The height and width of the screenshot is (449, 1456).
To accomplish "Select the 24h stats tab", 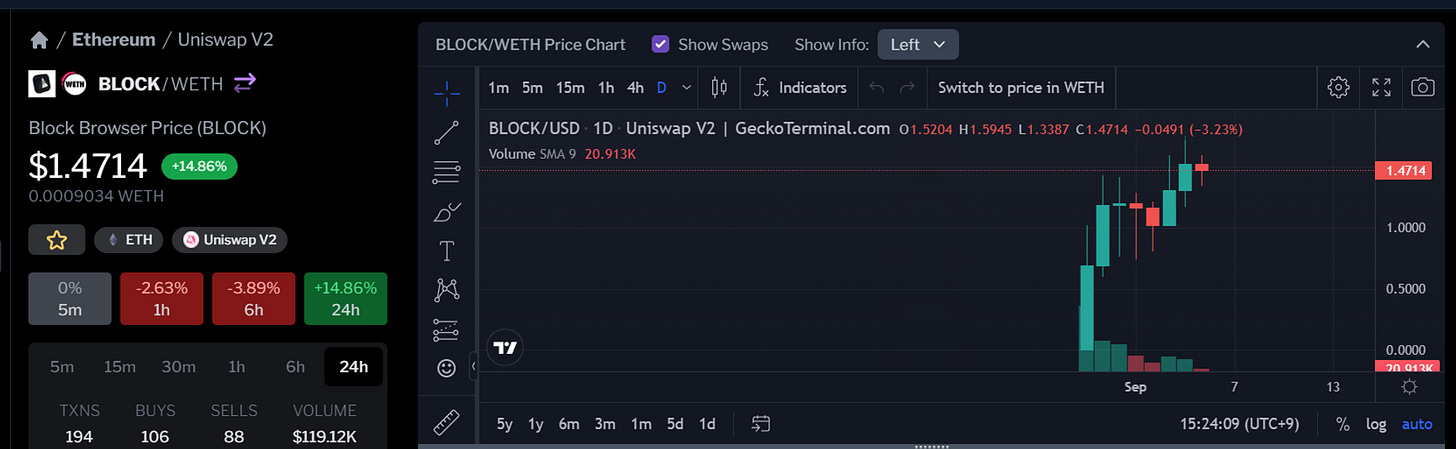I will (353, 367).
